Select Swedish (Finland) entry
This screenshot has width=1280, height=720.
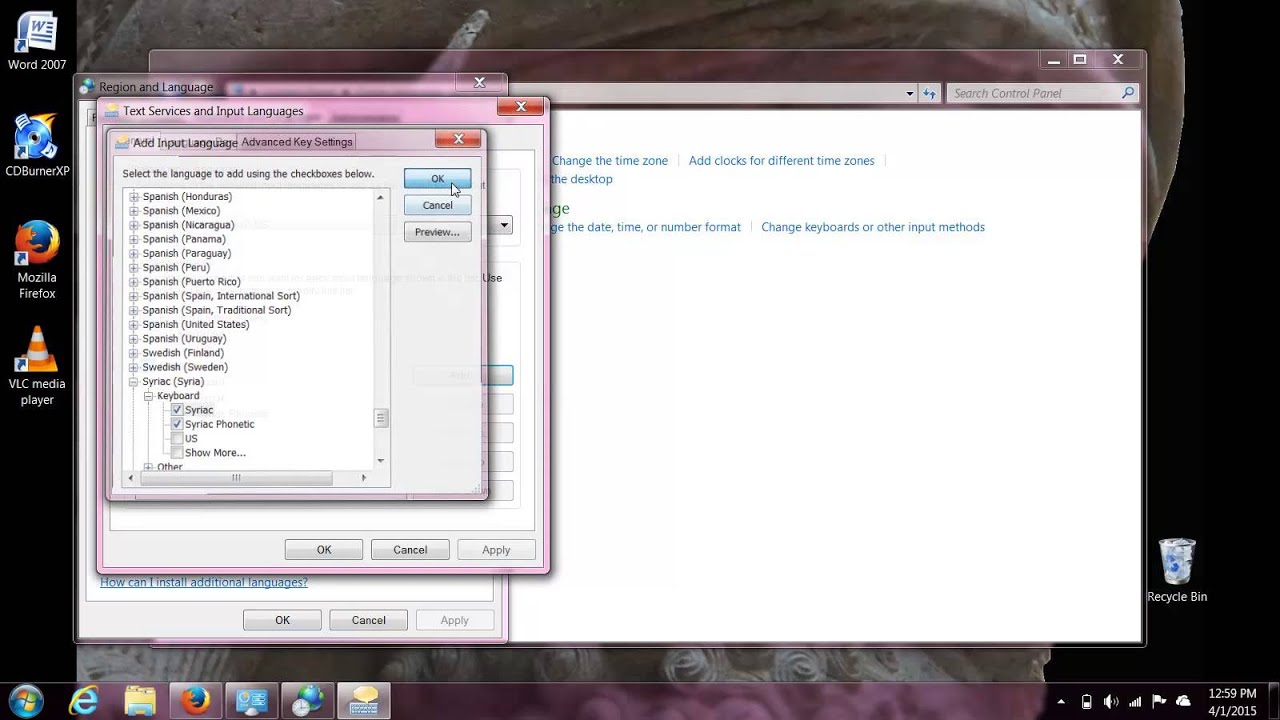click(183, 353)
